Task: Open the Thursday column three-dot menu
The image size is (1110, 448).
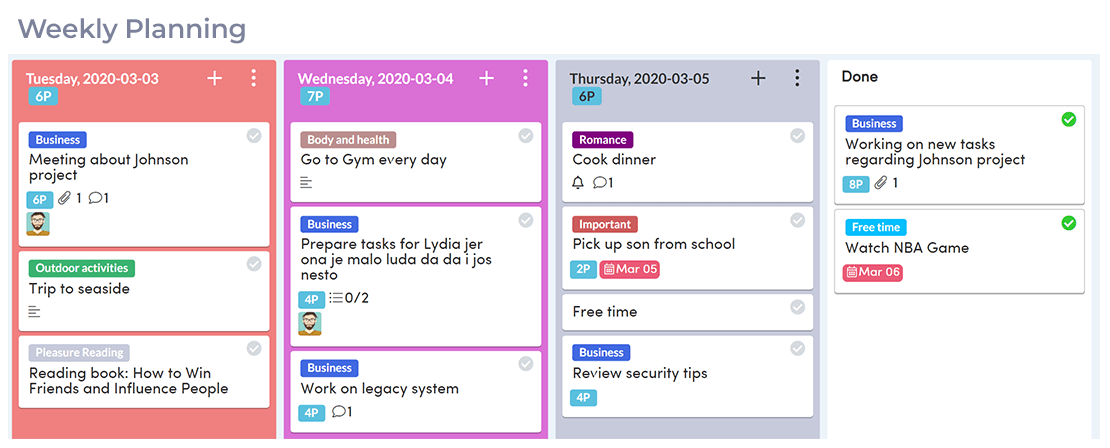Action: click(x=797, y=78)
